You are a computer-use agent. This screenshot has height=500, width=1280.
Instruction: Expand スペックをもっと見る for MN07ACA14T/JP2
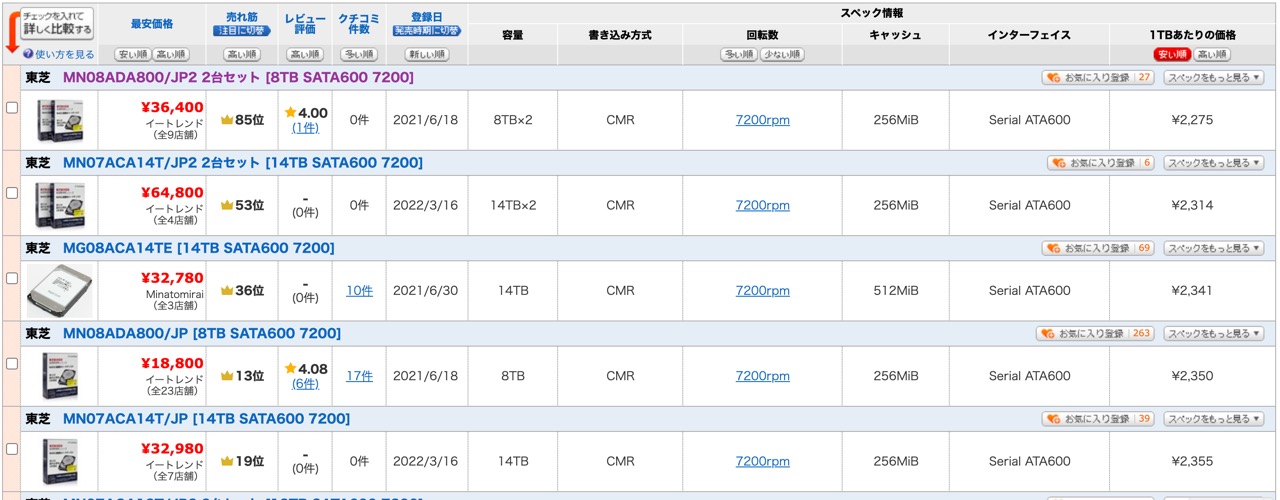click(x=1214, y=162)
